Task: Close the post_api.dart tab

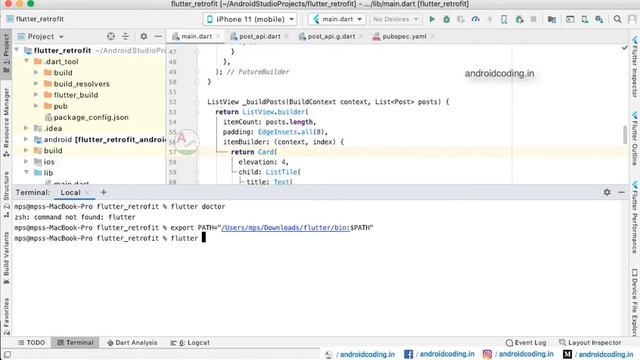Action: tap(287, 36)
